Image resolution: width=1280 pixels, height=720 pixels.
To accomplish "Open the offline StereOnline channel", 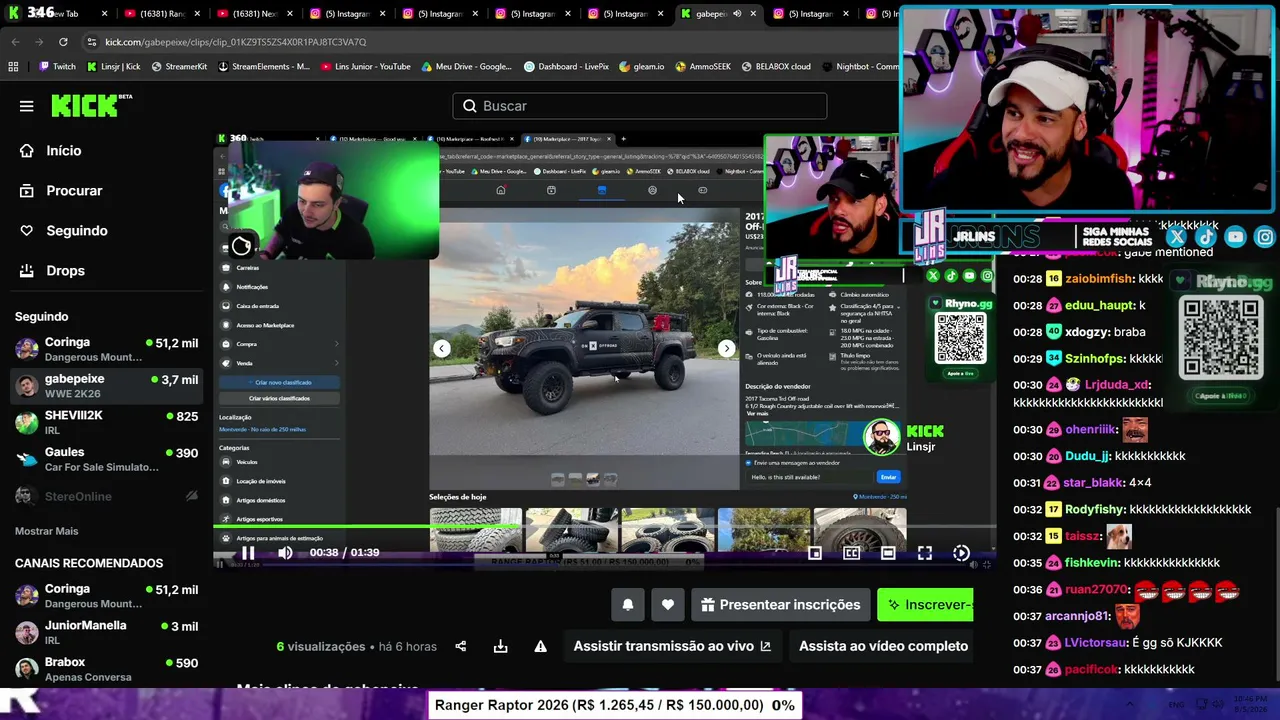I will click(106, 496).
